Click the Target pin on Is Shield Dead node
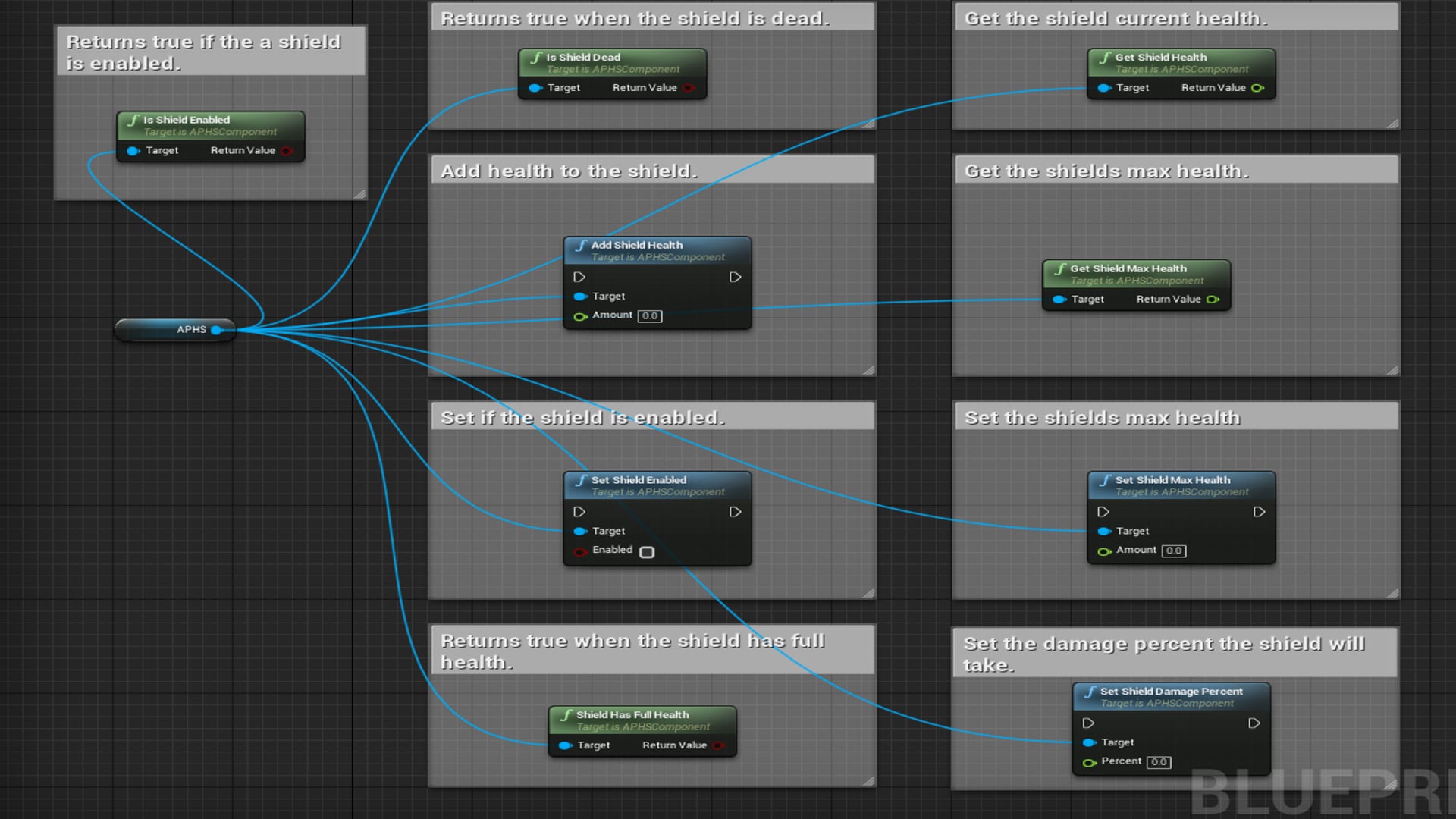 pos(535,88)
